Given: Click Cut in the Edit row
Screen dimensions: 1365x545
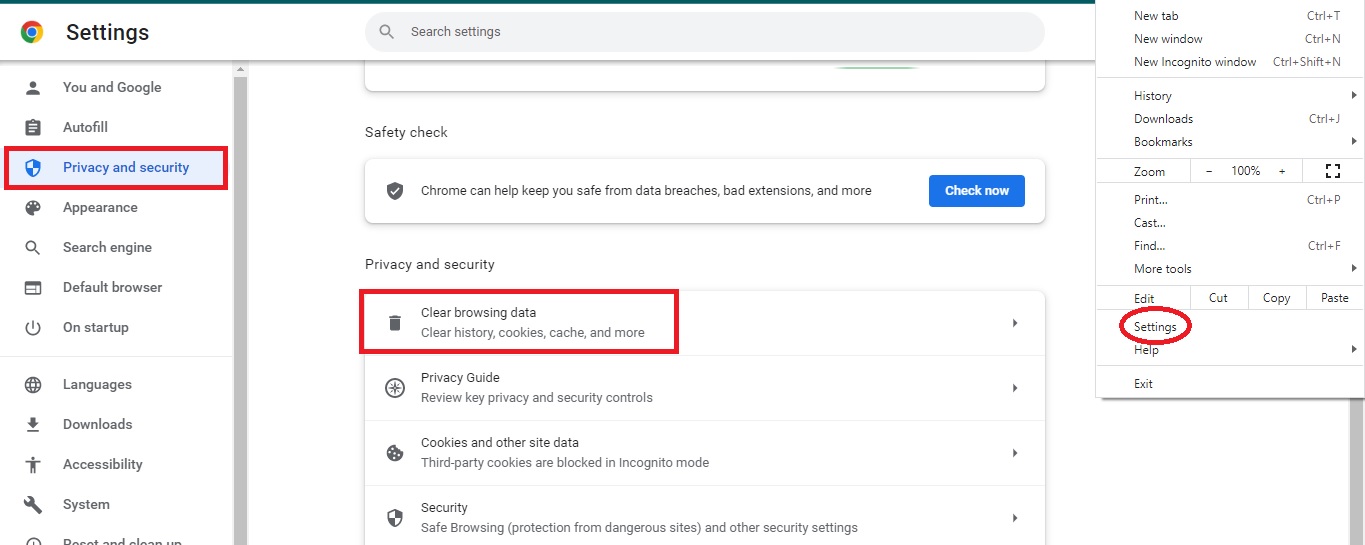Looking at the screenshot, I should pyautogui.click(x=1218, y=298).
